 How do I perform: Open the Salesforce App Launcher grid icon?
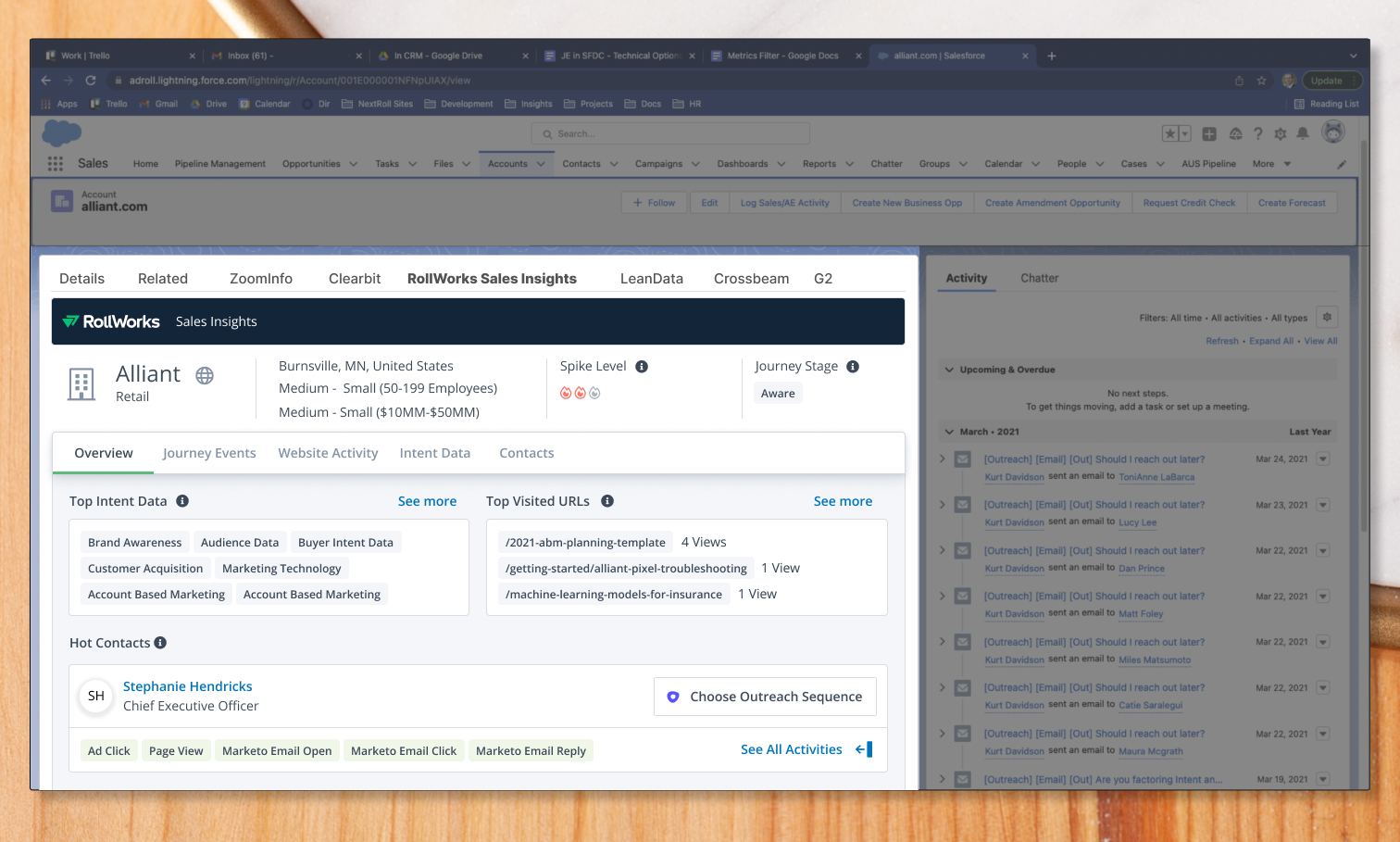click(56, 164)
